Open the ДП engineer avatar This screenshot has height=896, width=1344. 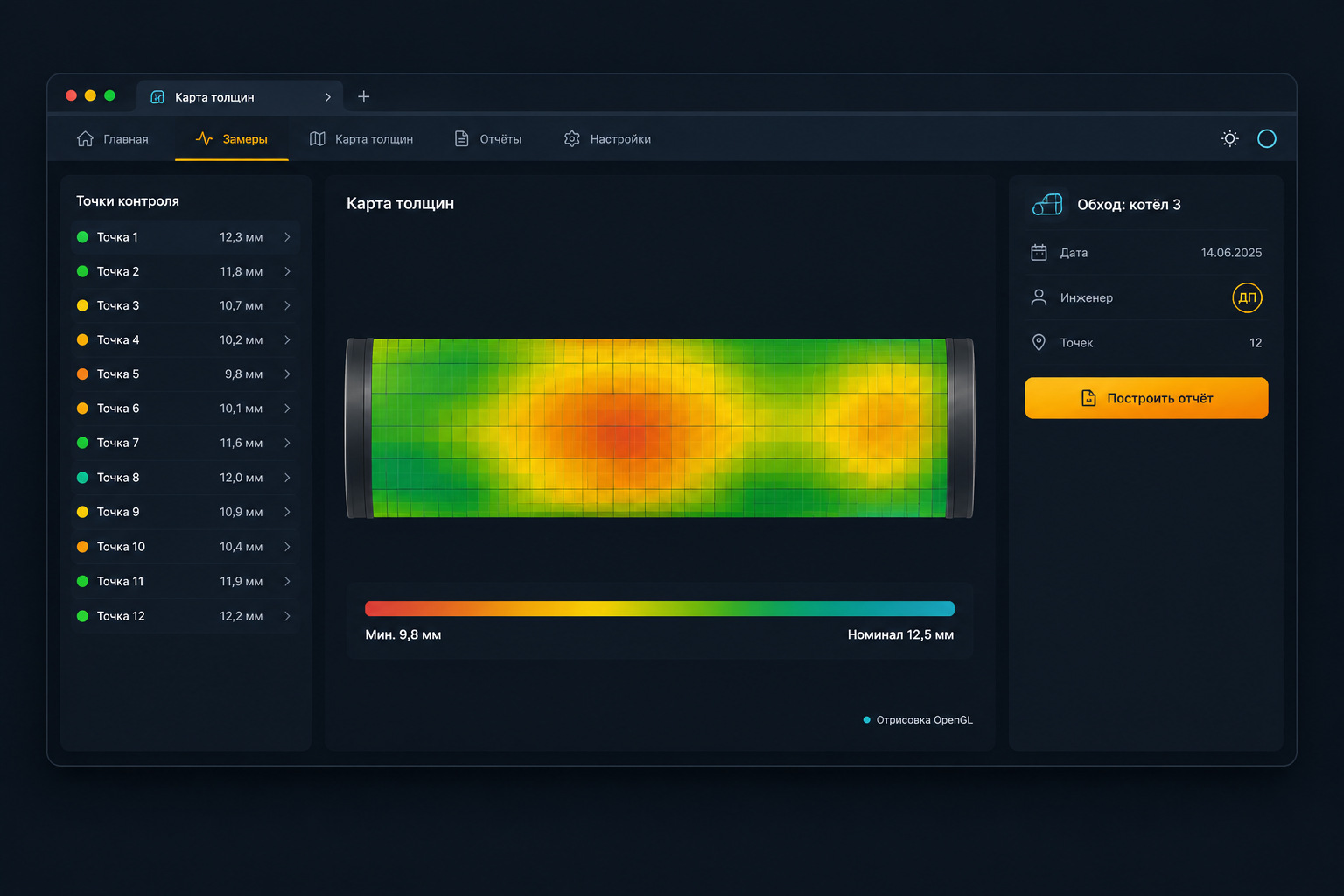tap(1247, 297)
